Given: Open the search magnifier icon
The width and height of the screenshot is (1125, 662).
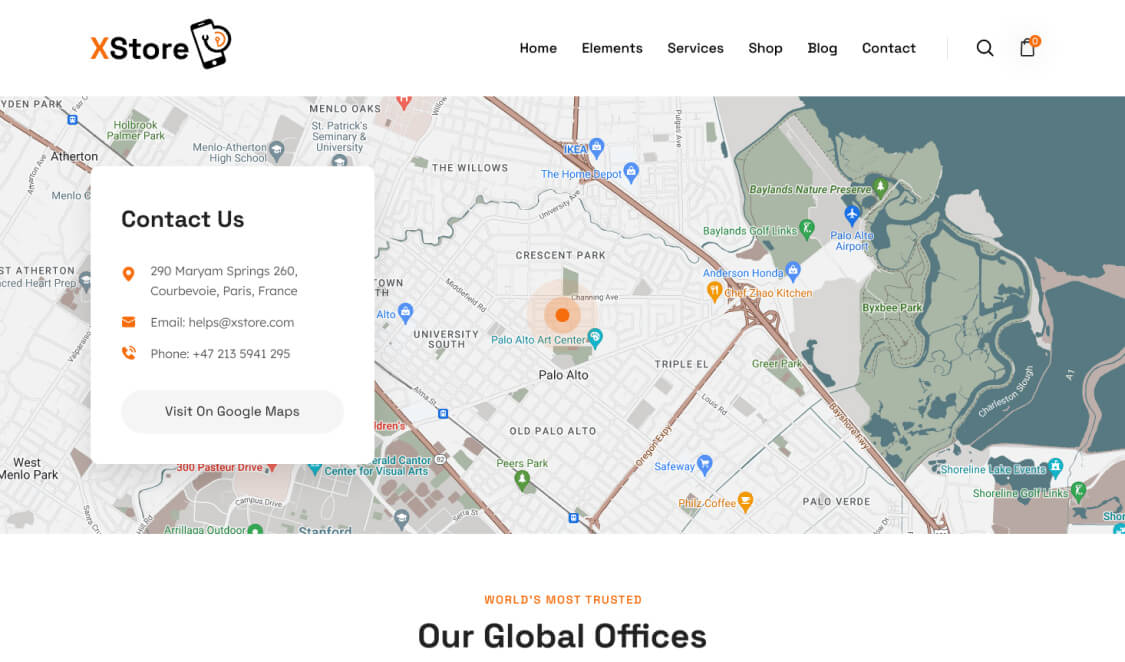Looking at the screenshot, I should tap(984, 48).
